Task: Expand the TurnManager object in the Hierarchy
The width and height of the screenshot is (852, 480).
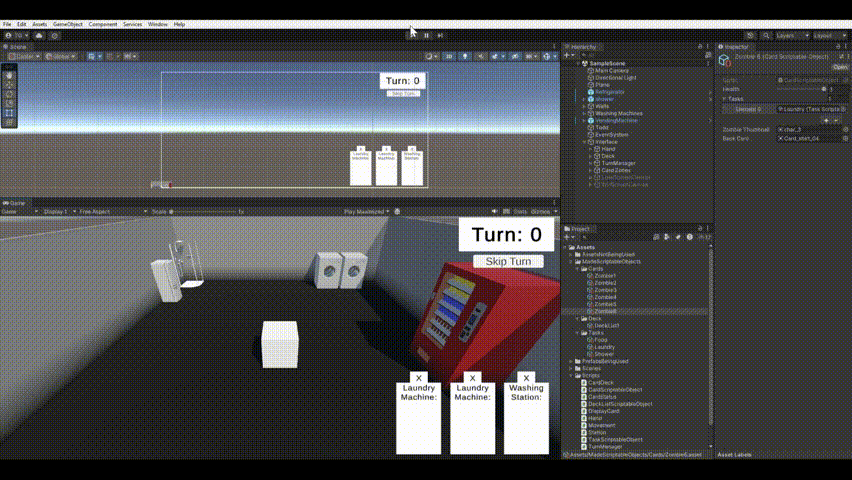Action: click(591, 163)
